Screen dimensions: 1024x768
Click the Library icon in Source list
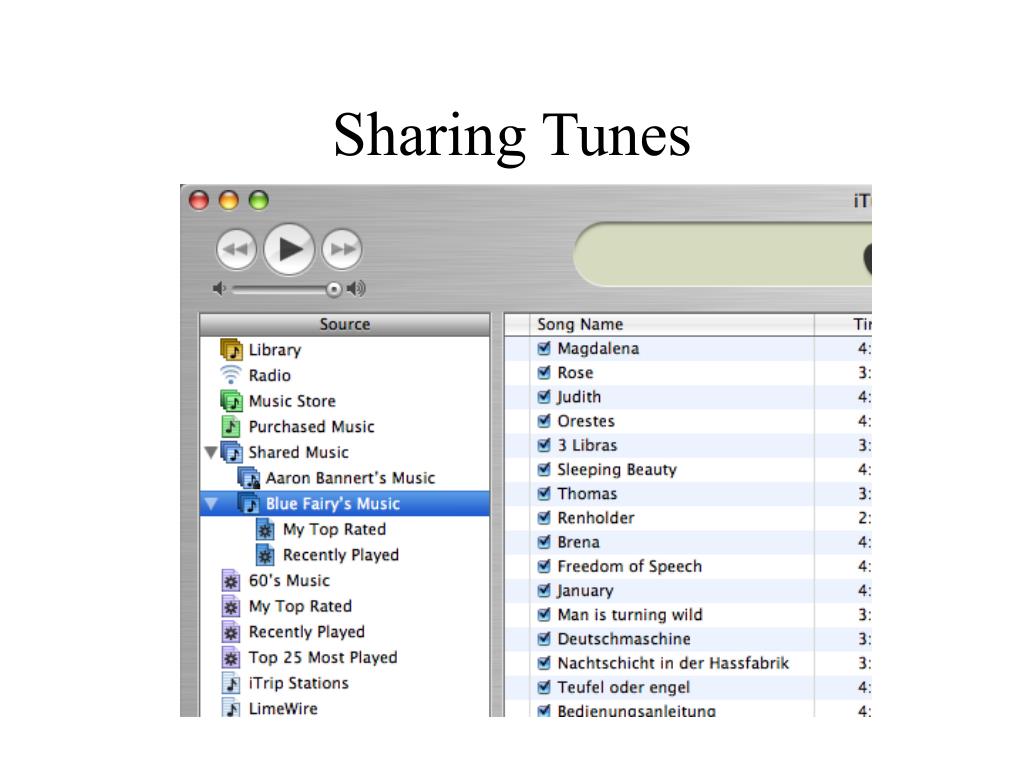click(x=231, y=349)
